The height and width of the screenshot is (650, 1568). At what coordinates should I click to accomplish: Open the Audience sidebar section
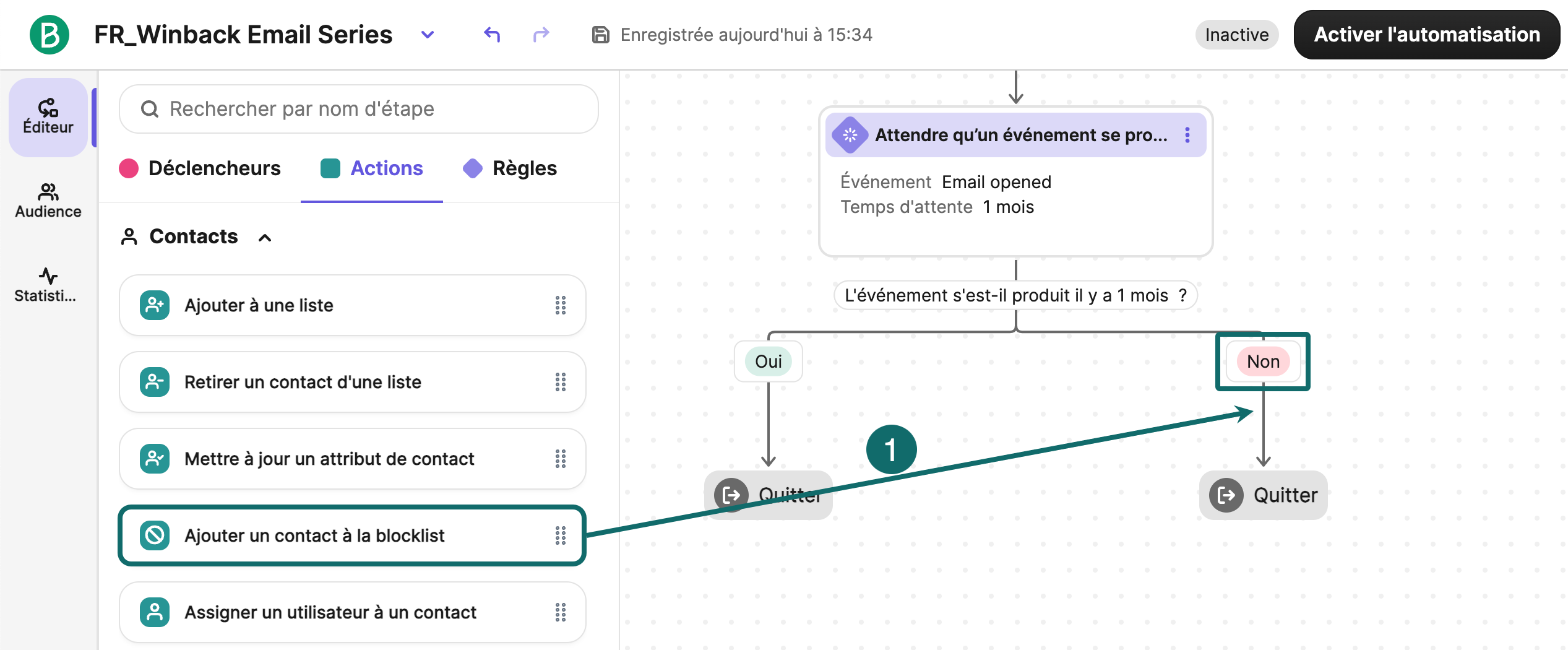[x=48, y=201]
